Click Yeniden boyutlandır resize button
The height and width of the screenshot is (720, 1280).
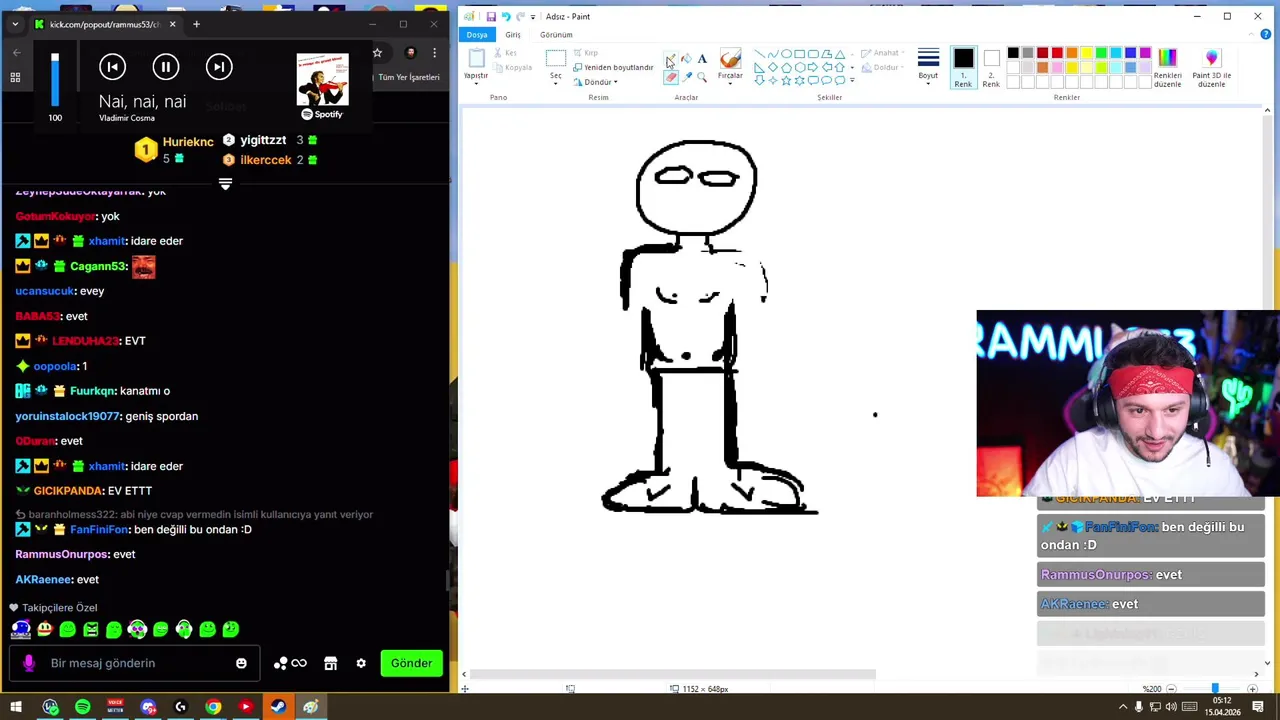[613, 67]
